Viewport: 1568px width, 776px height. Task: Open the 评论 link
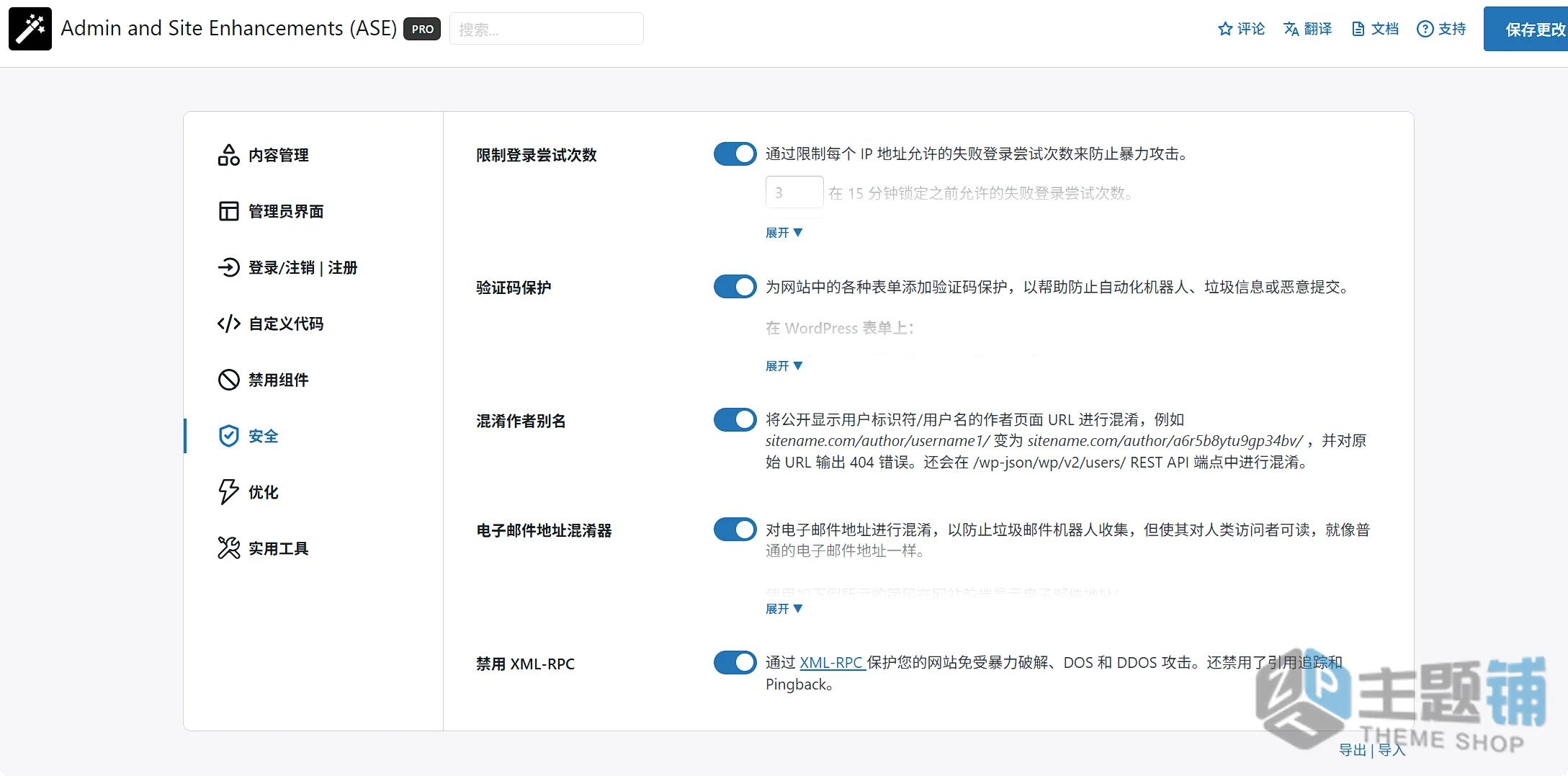[1241, 29]
